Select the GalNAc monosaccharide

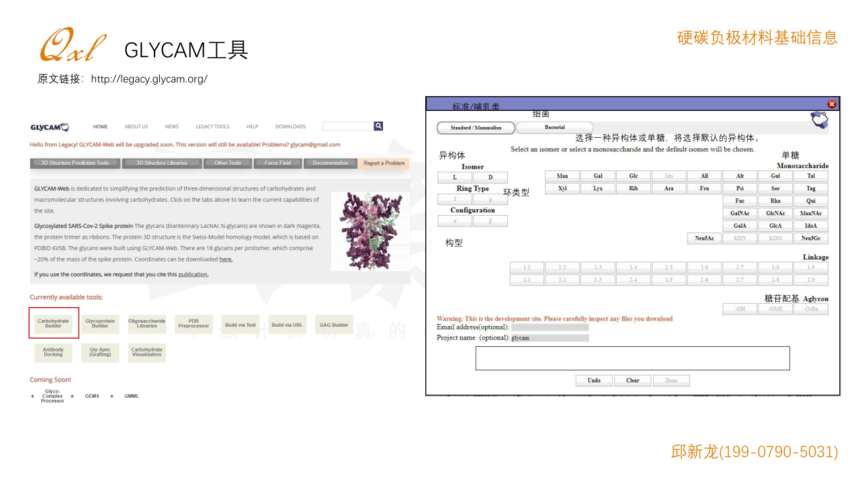point(740,213)
